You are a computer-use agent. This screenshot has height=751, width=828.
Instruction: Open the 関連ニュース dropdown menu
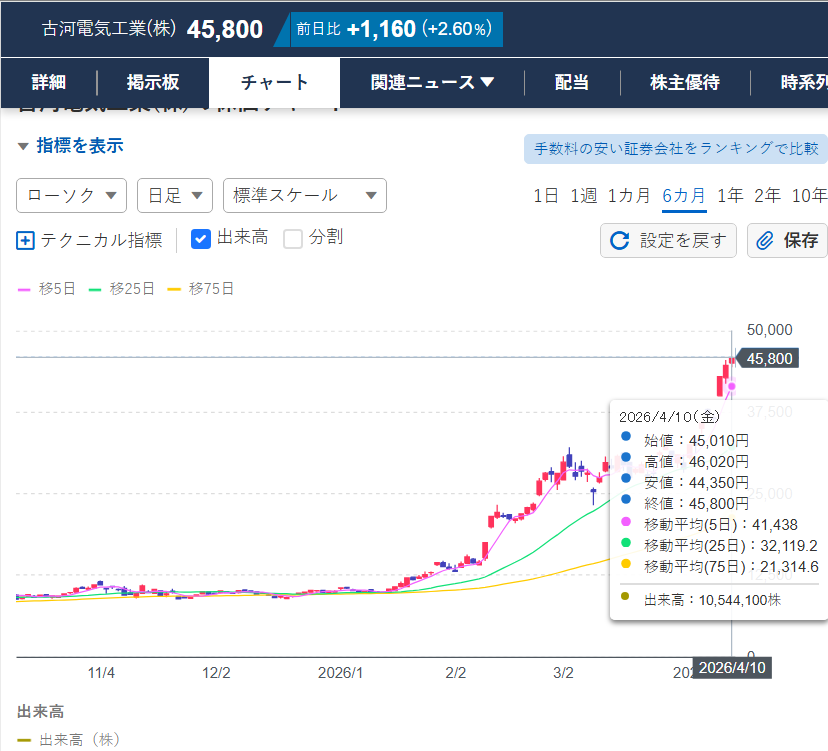pos(430,82)
